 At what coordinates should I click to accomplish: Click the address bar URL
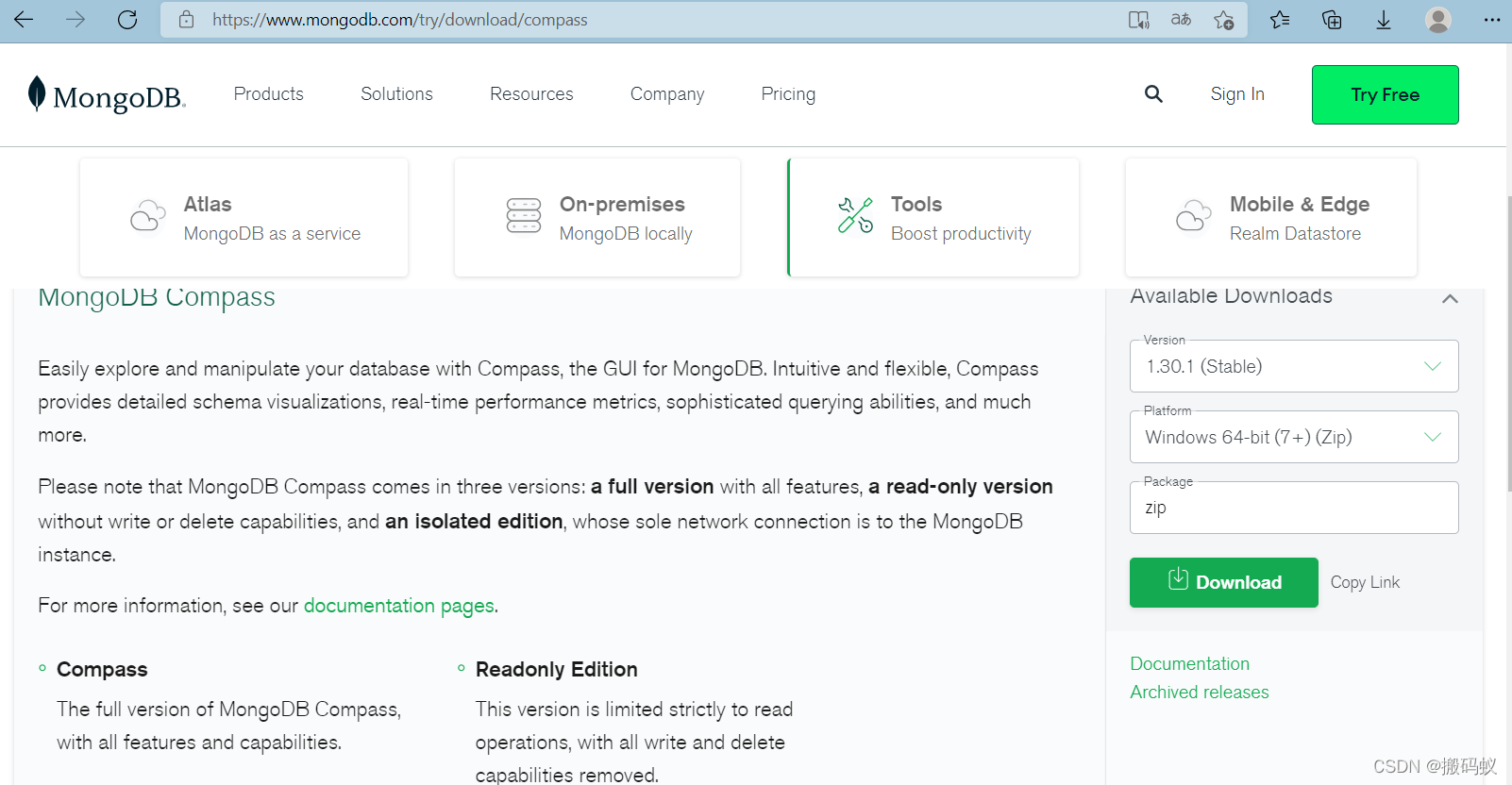(x=400, y=20)
